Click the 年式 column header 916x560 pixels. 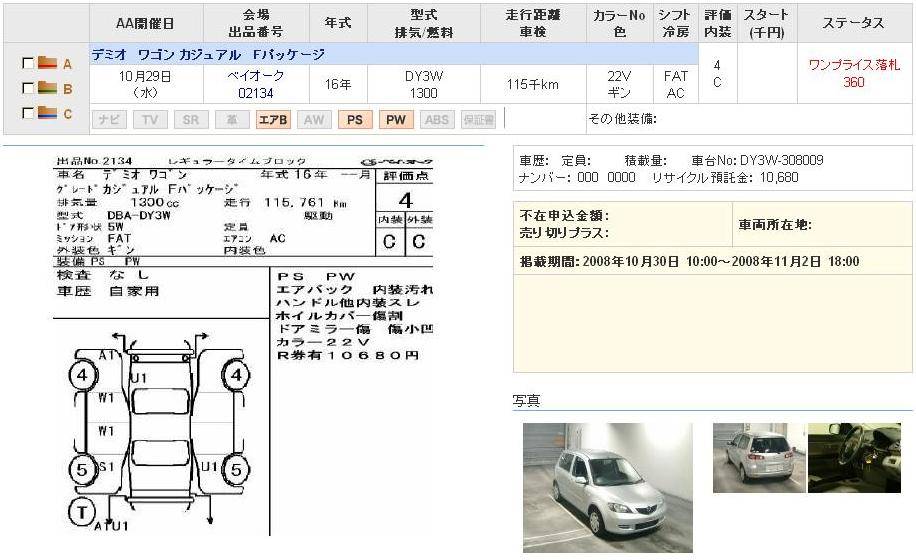[x=338, y=23]
